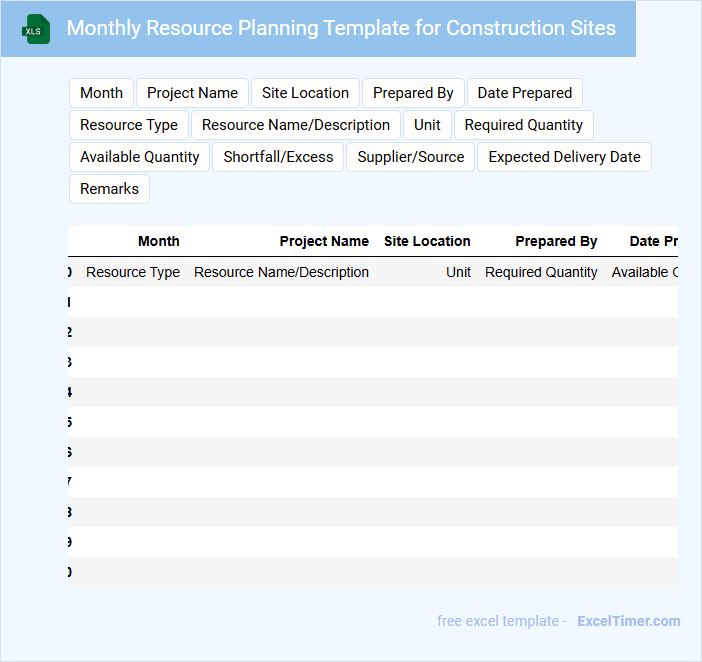This screenshot has width=702, height=662.
Task: Select the Expected Delivery Date tag
Action: pyautogui.click(x=564, y=157)
